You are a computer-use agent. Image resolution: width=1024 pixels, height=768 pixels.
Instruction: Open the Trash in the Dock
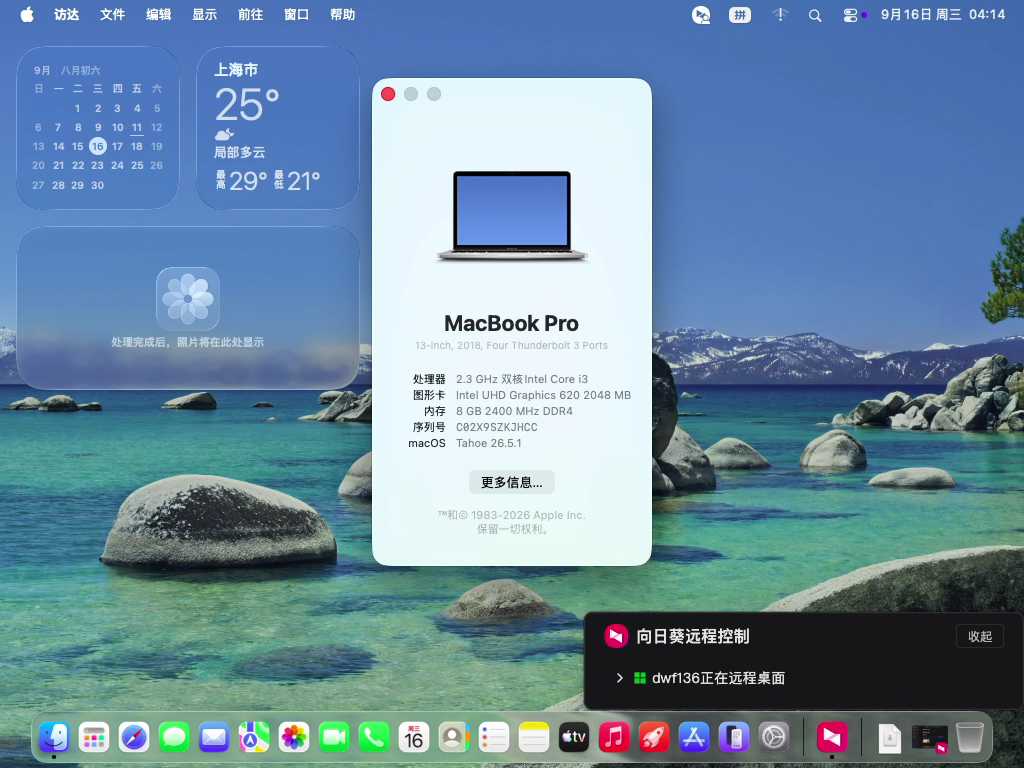click(970, 738)
